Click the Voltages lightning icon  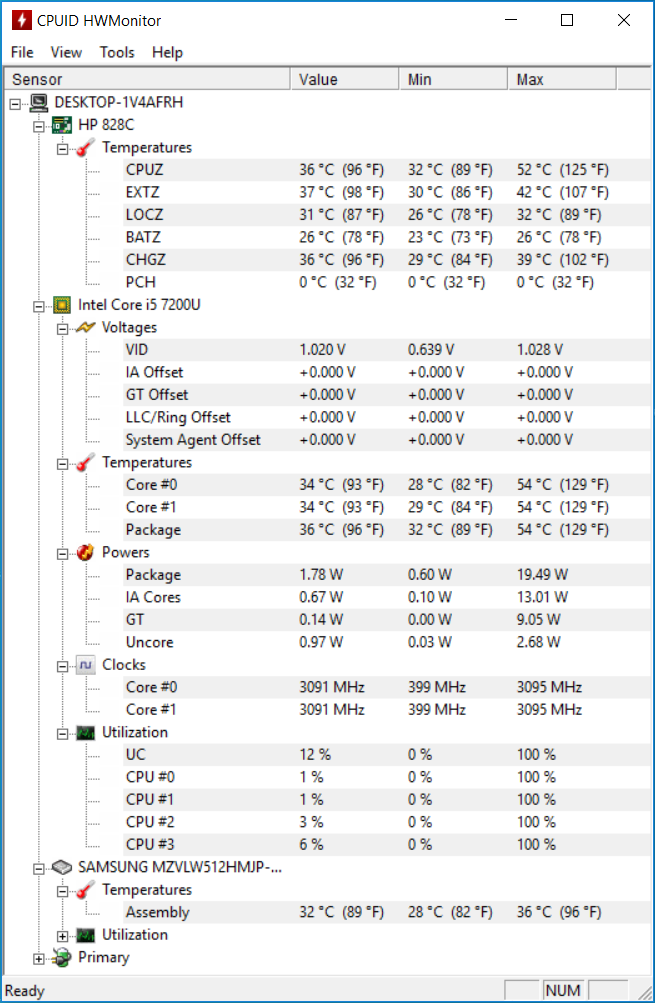click(86, 328)
